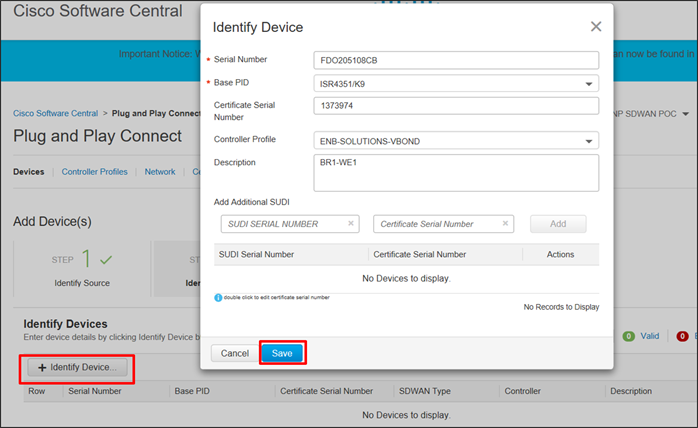The width and height of the screenshot is (698, 428).
Task: Click the Plug and Play Connect breadcrumb
Action: pyautogui.click(x=156, y=113)
